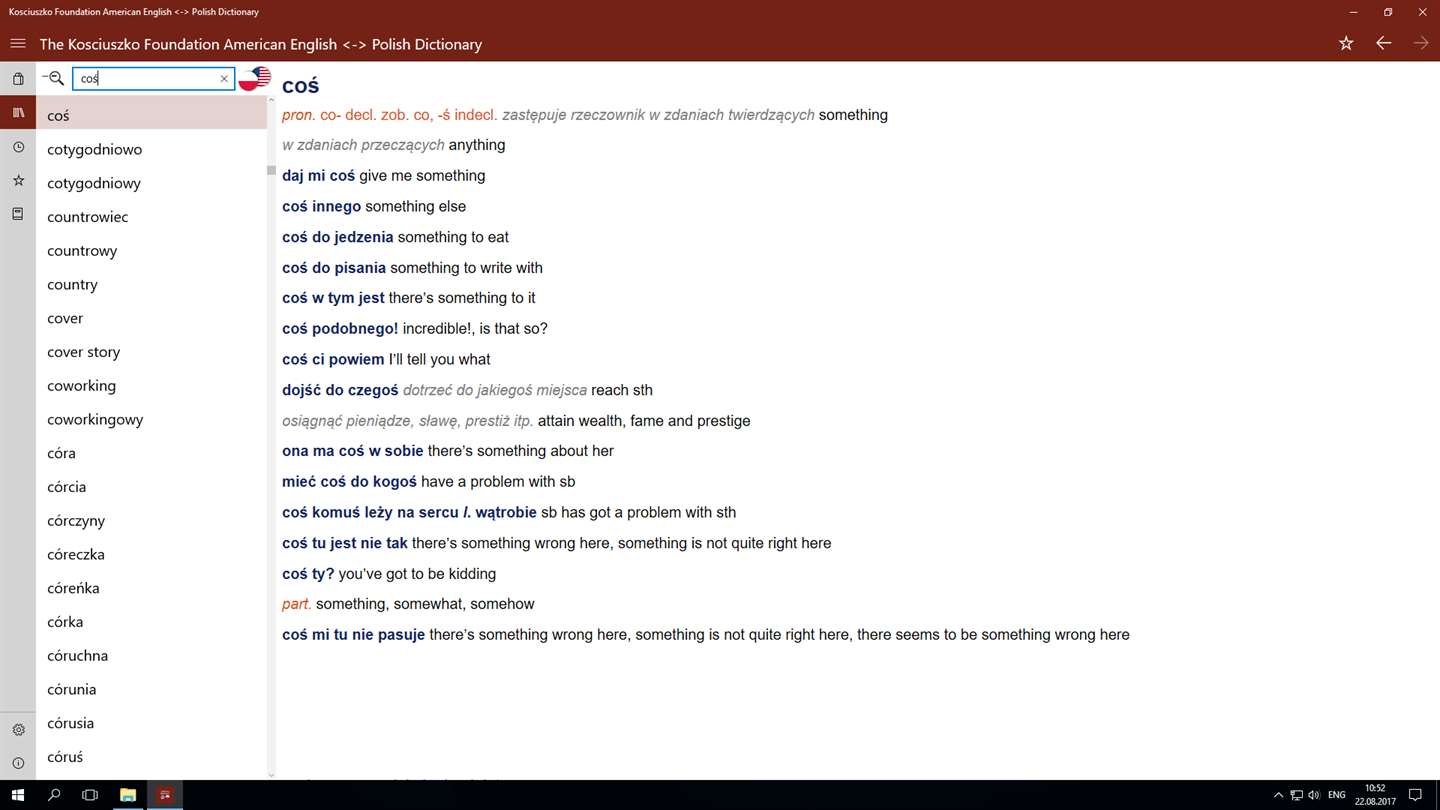The width and height of the screenshot is (1440, 810).
Task: Click phrase 'coś ty?'
Action: click(x=308, y=574)
